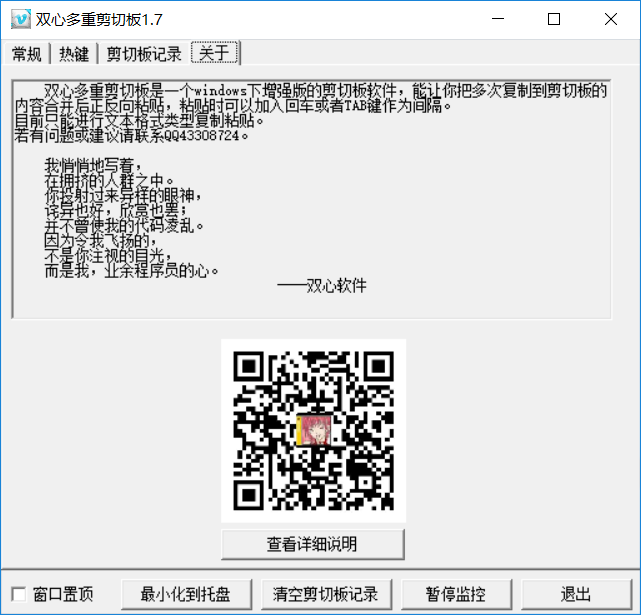This screenshot has height=615, width=641.
Task: Click the signature text ——双心软件
Action: 322,285
